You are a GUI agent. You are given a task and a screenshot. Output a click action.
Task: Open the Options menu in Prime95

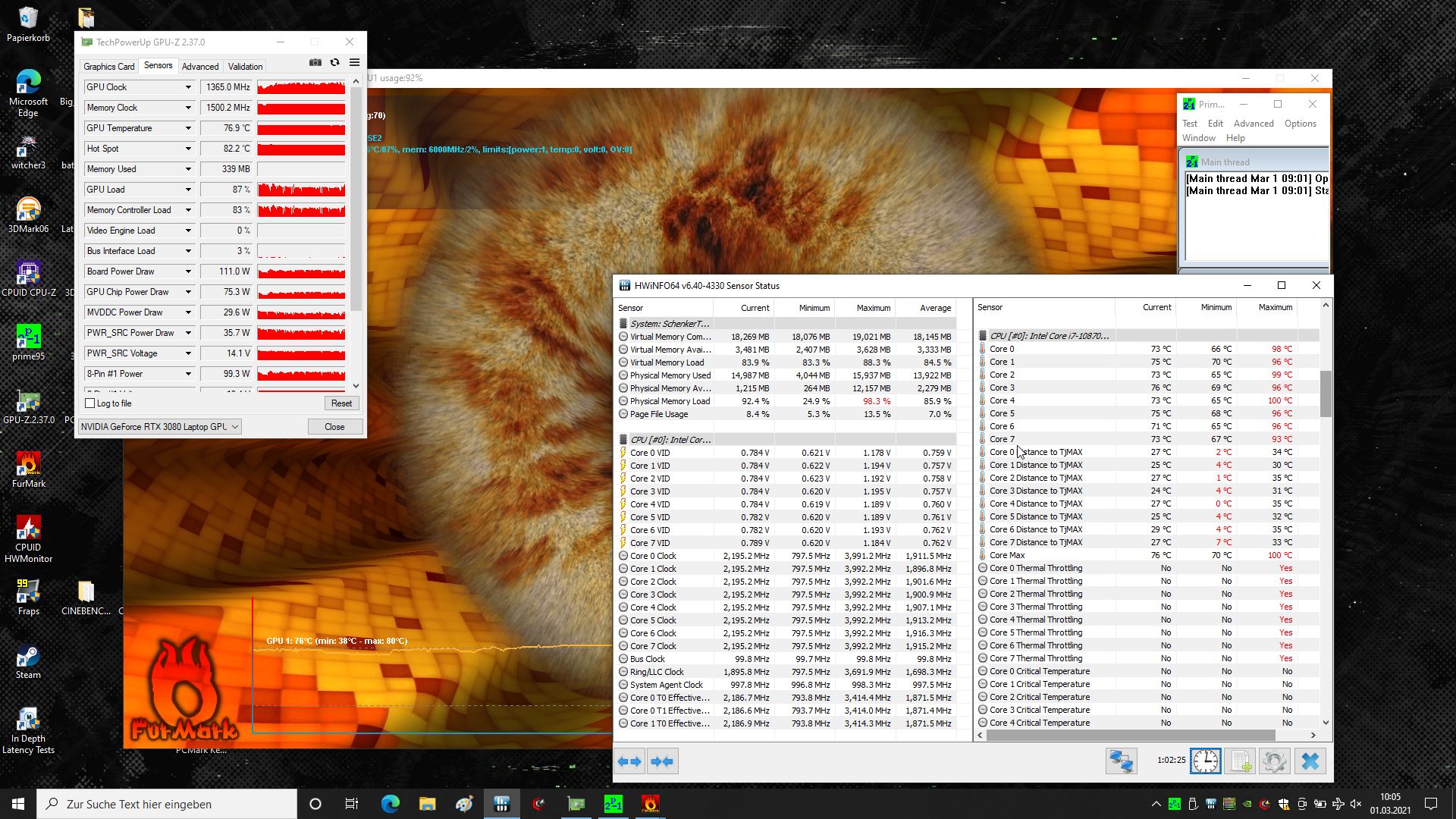coord(1300,124)
